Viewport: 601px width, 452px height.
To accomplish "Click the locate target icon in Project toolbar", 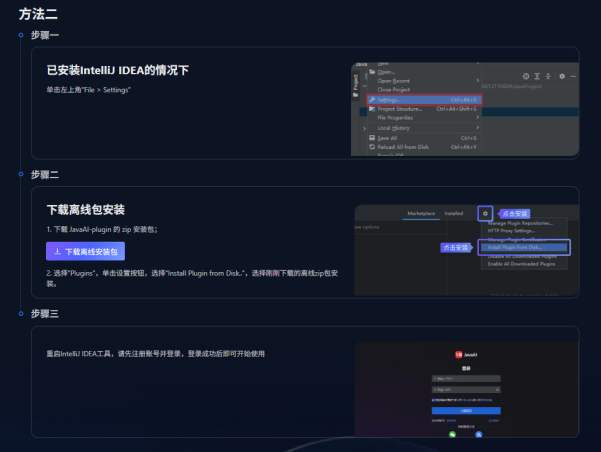I will coord(526,76).
